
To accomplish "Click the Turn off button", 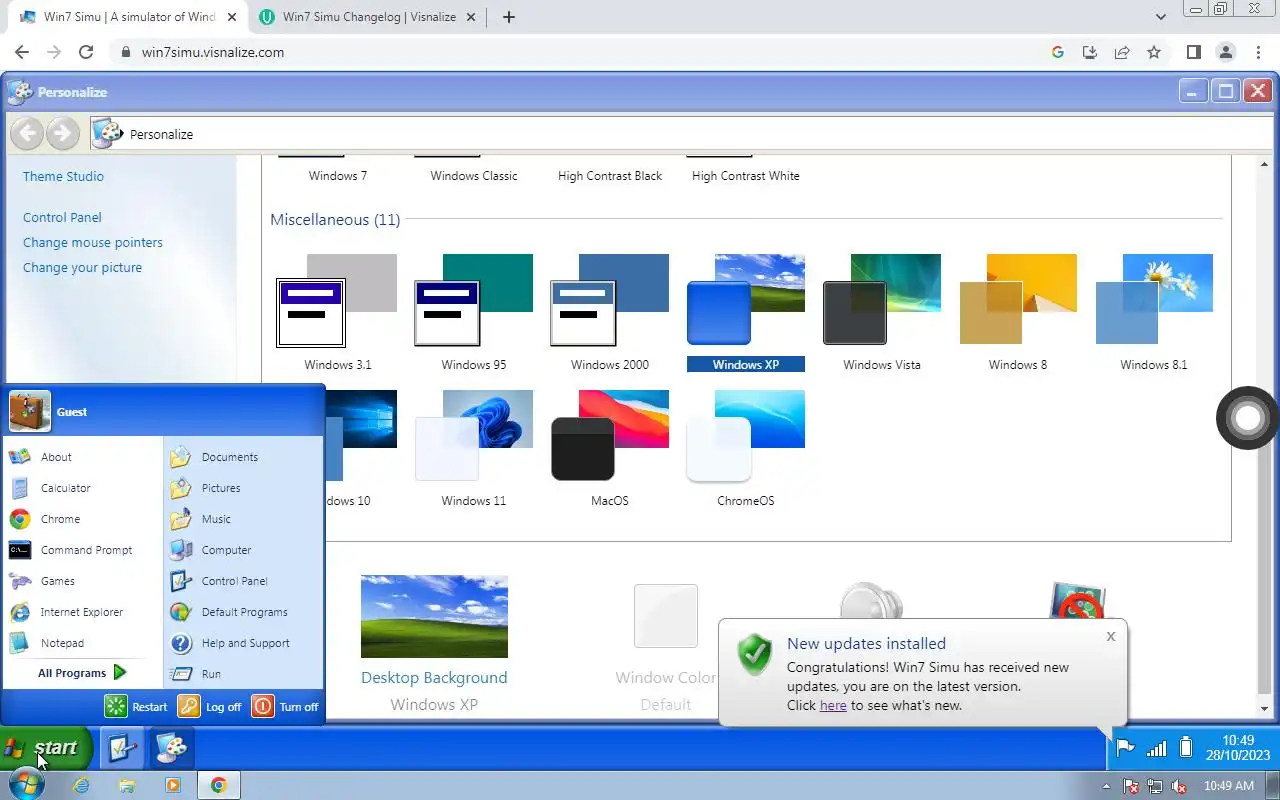I will tap(285, 706).
